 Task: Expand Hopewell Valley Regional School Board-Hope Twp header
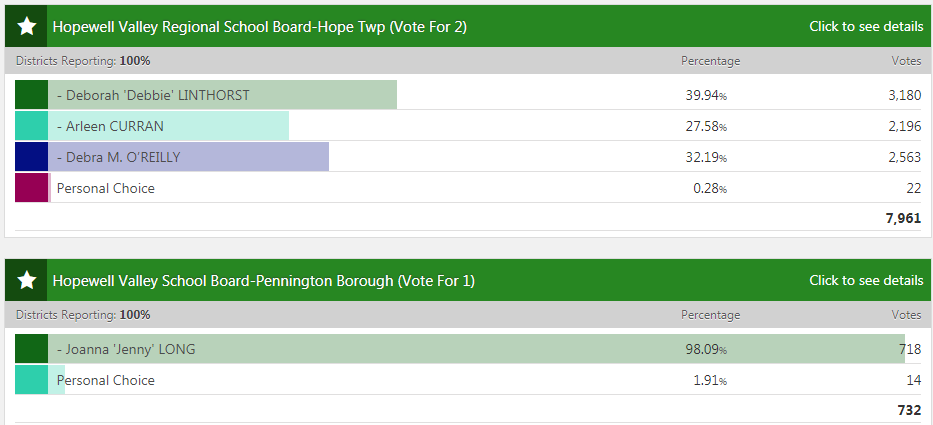tap(259, 27)
